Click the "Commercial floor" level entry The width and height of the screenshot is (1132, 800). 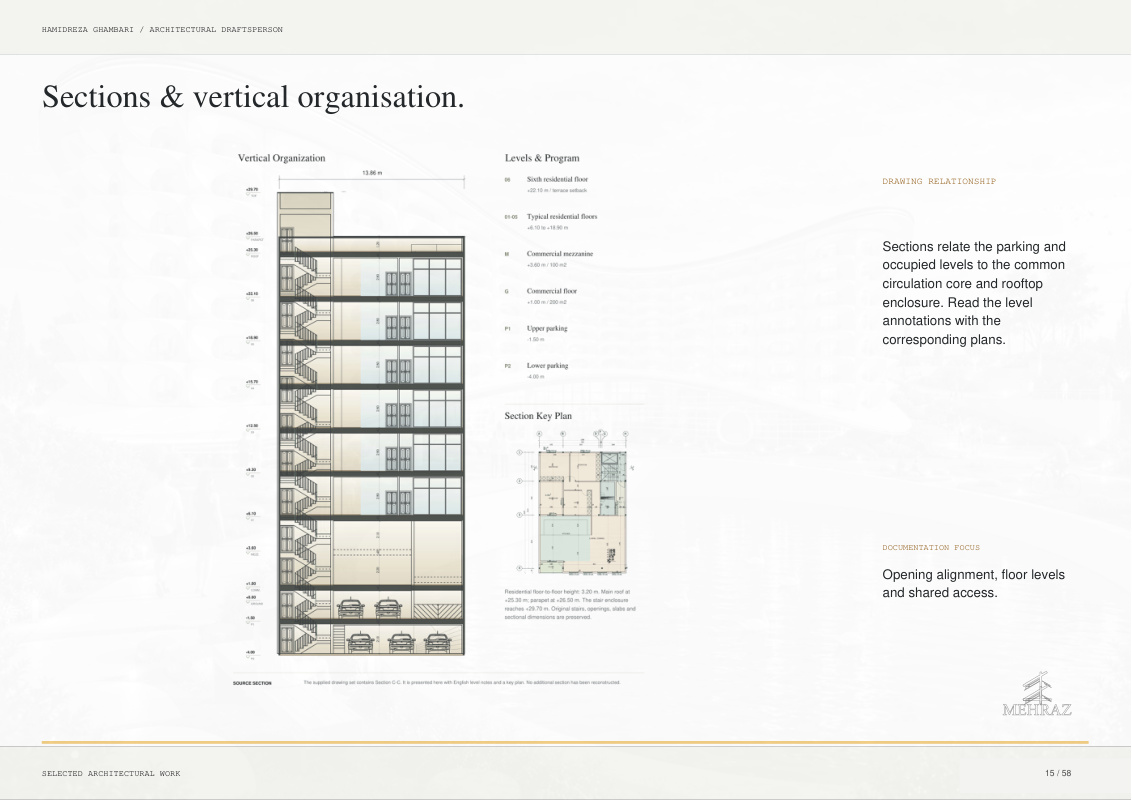point(552,291)
